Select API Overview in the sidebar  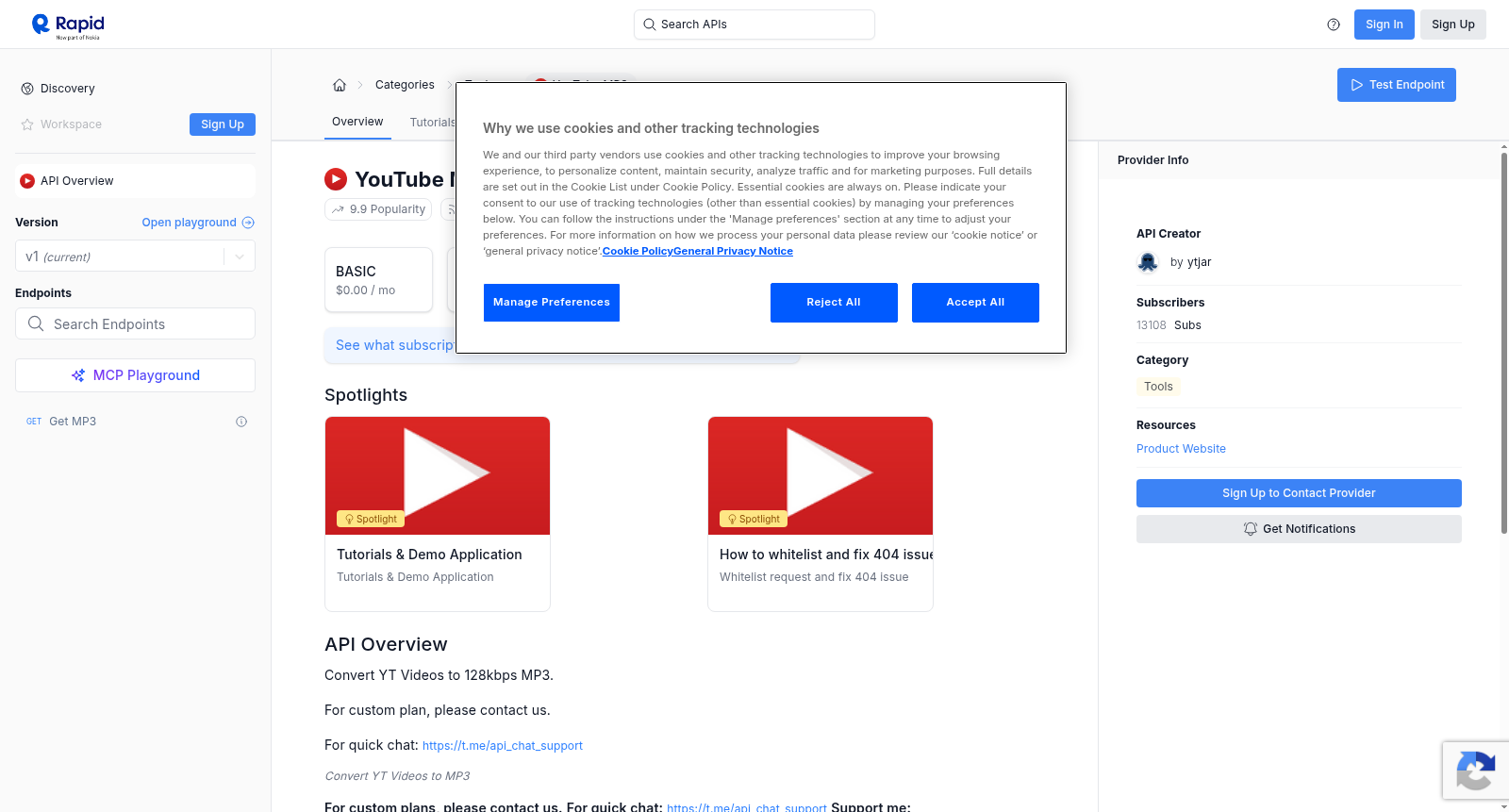tap(135, 181)
